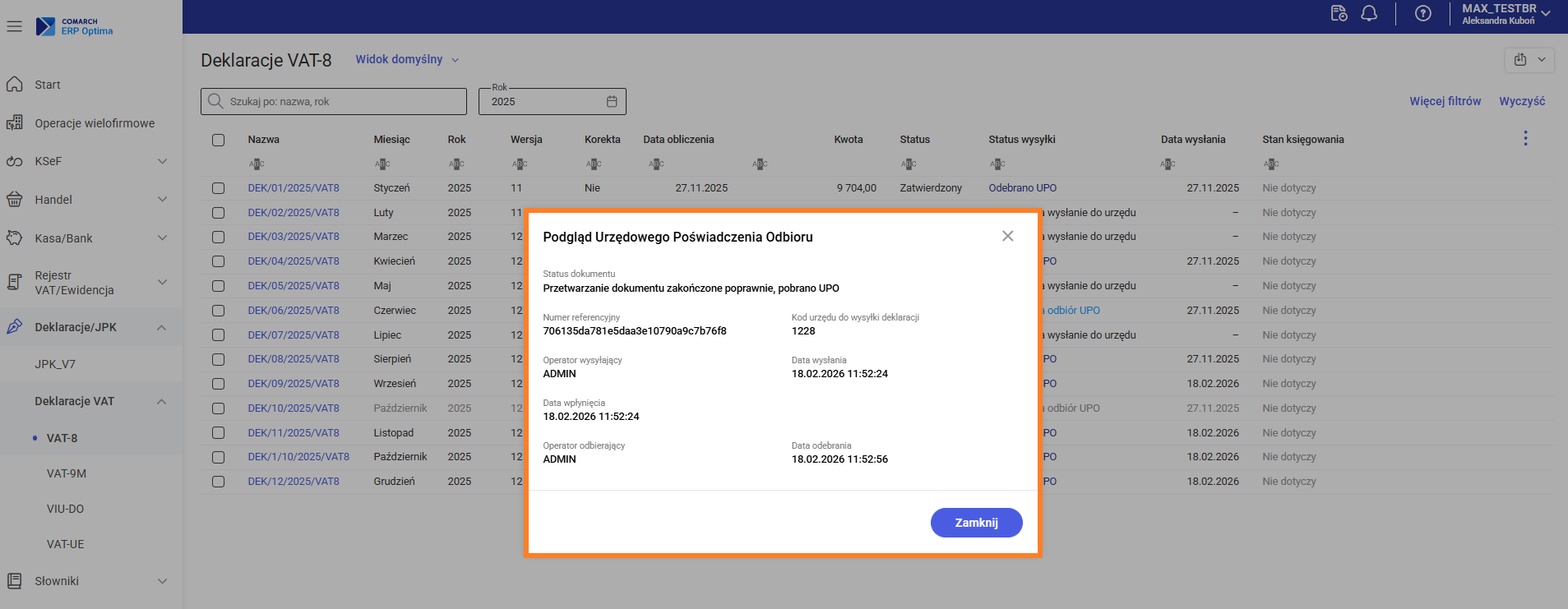Image resolution: width=1568 pixels, height=609 pixels.
Task: Collapse the Deklaracje VAT submenu
Action: pyautogui.click(x=162, y=402)
